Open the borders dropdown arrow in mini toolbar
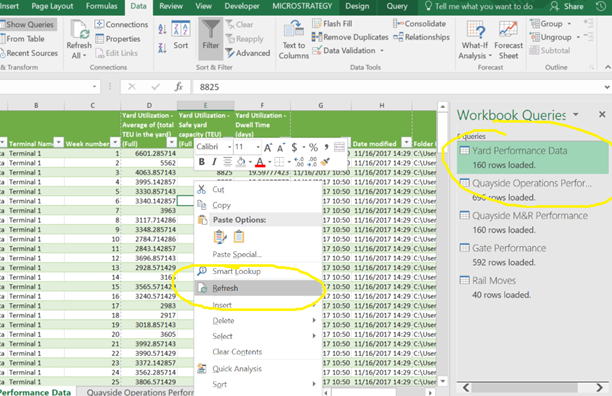 (289, 162)
